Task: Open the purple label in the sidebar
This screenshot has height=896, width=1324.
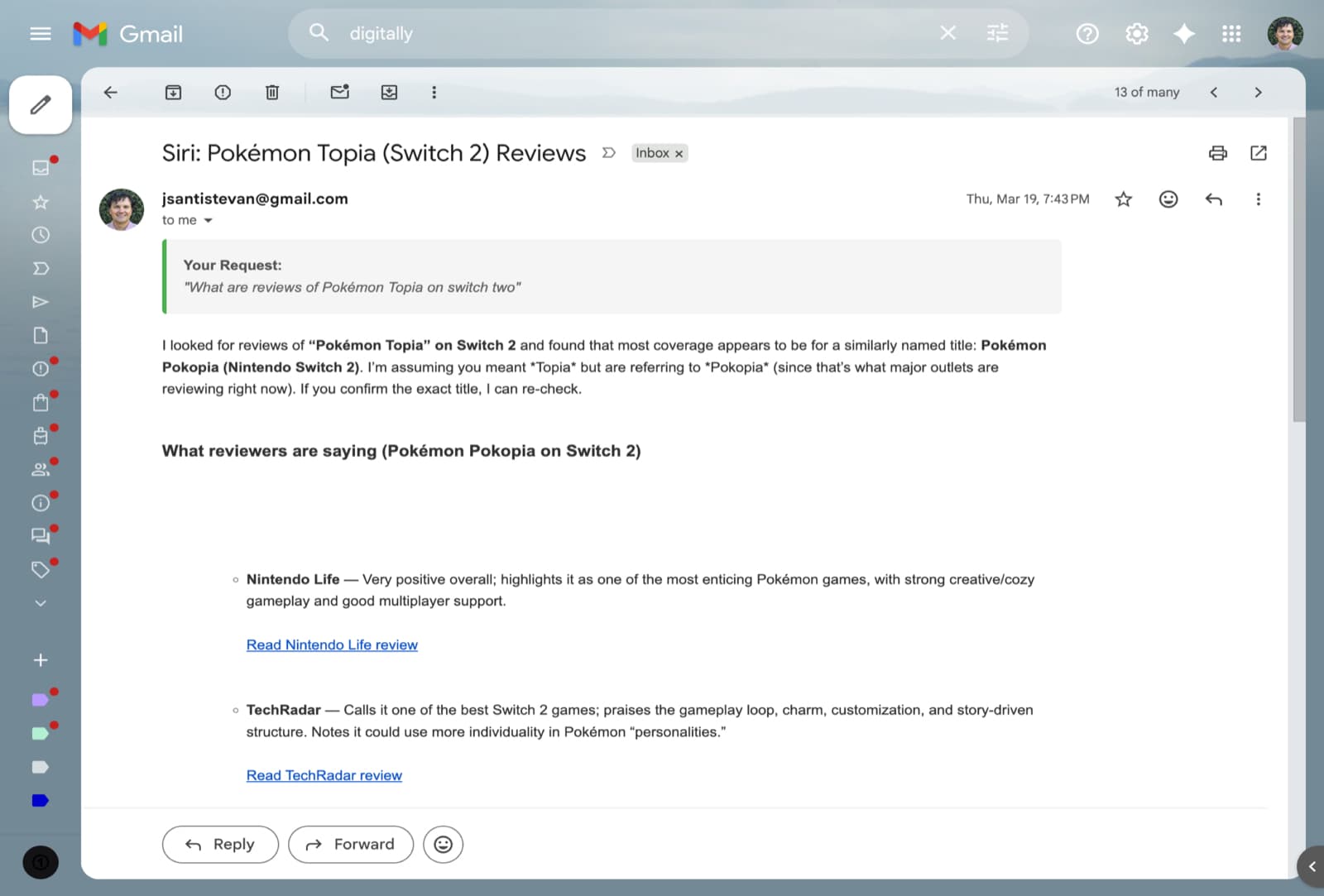Action: point(41,700)
